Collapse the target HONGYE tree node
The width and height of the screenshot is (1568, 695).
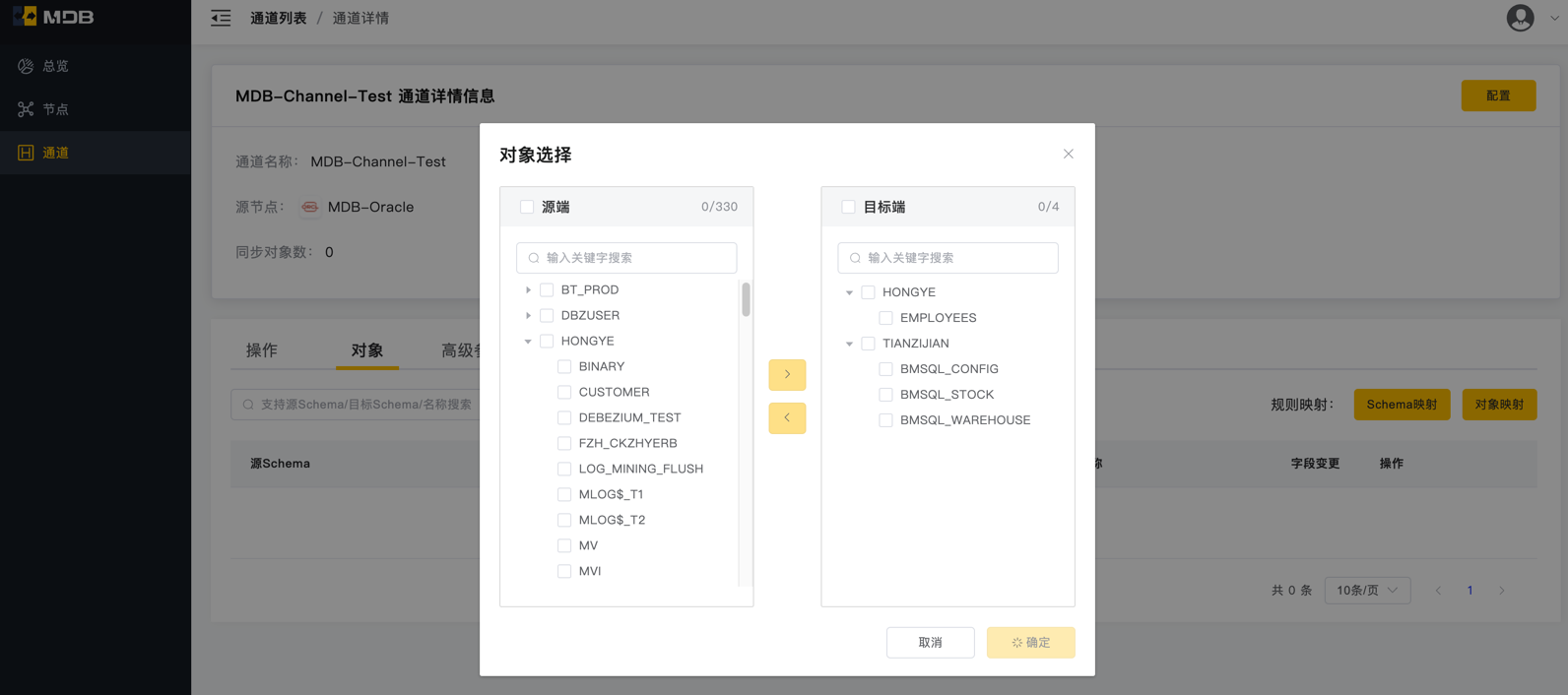click(x=849, y=292)
